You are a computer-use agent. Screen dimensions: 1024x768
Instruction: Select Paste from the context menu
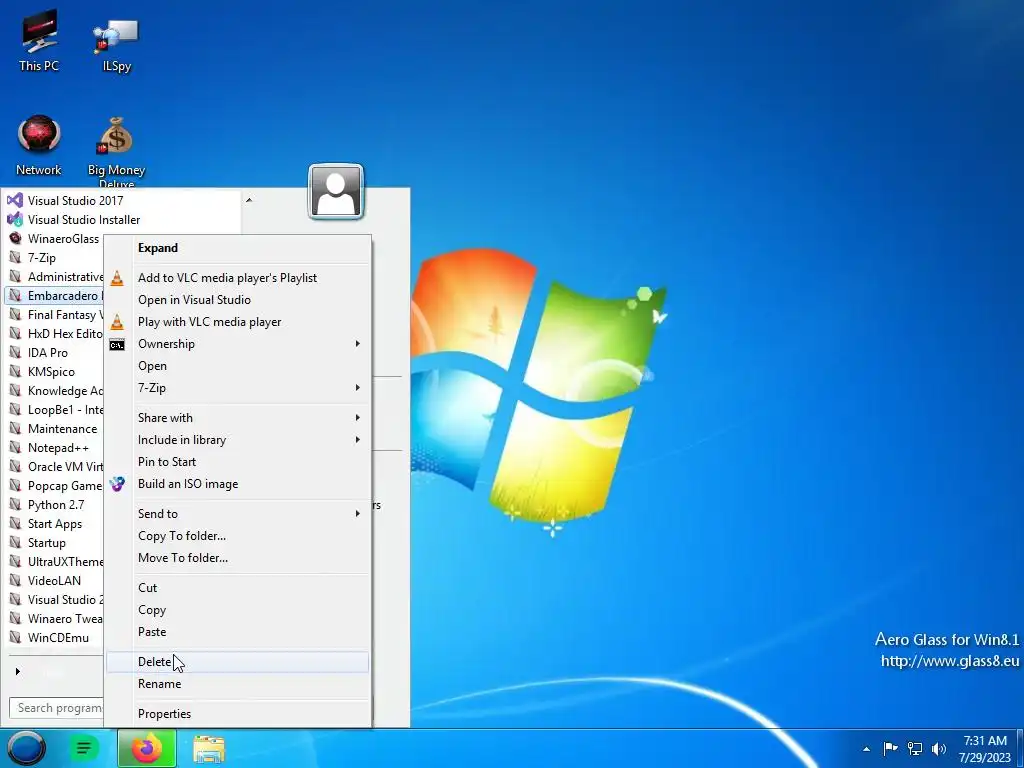(x=238, y=632)
